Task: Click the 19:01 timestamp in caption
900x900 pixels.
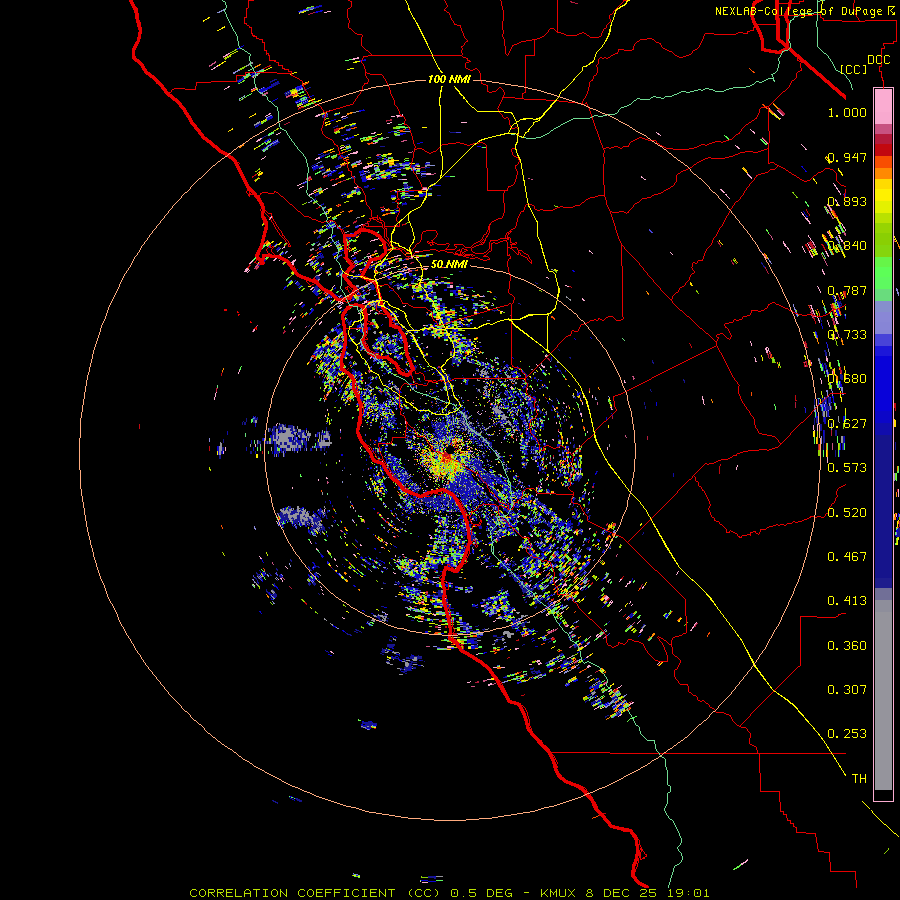Action: (x=689, y=893)
